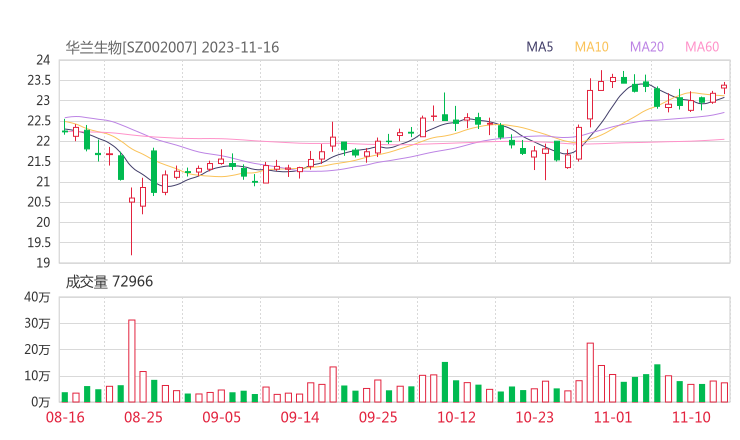Click the MA5 legend label
The image size is (740, 440).
point(539,47)
